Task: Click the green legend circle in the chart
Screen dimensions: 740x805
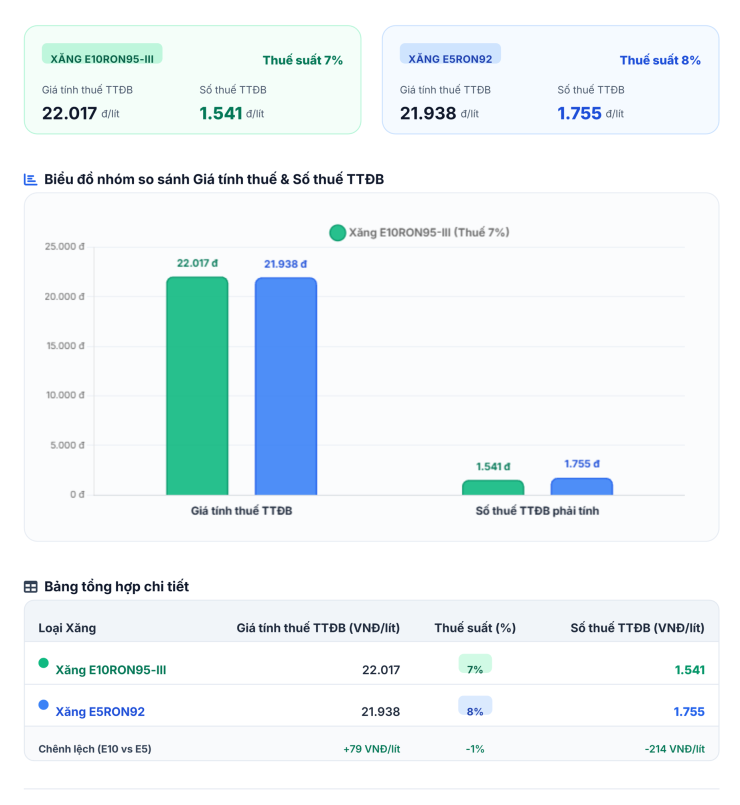Action: click(x=337, y=233)
